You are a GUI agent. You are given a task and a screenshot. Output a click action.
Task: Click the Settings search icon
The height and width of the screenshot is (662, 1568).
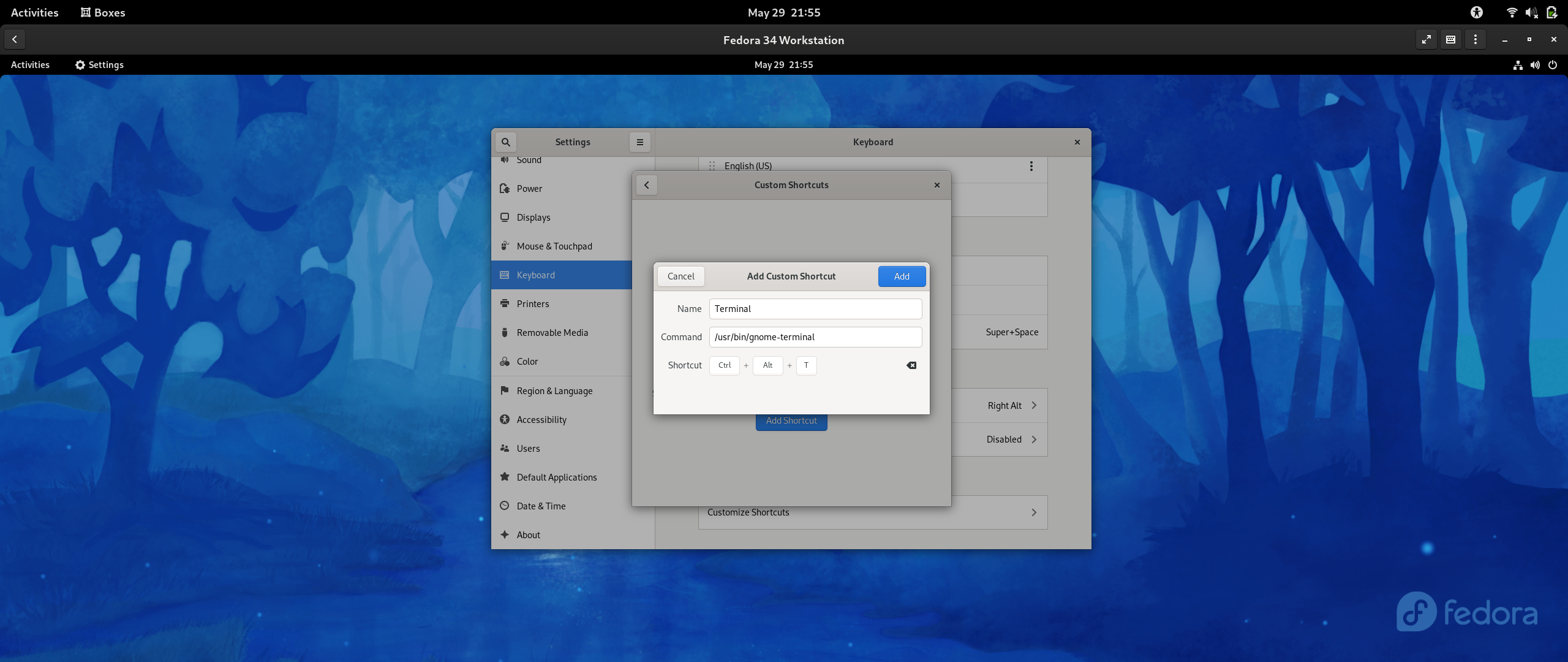pyautogui.click(x=505, y=142)
